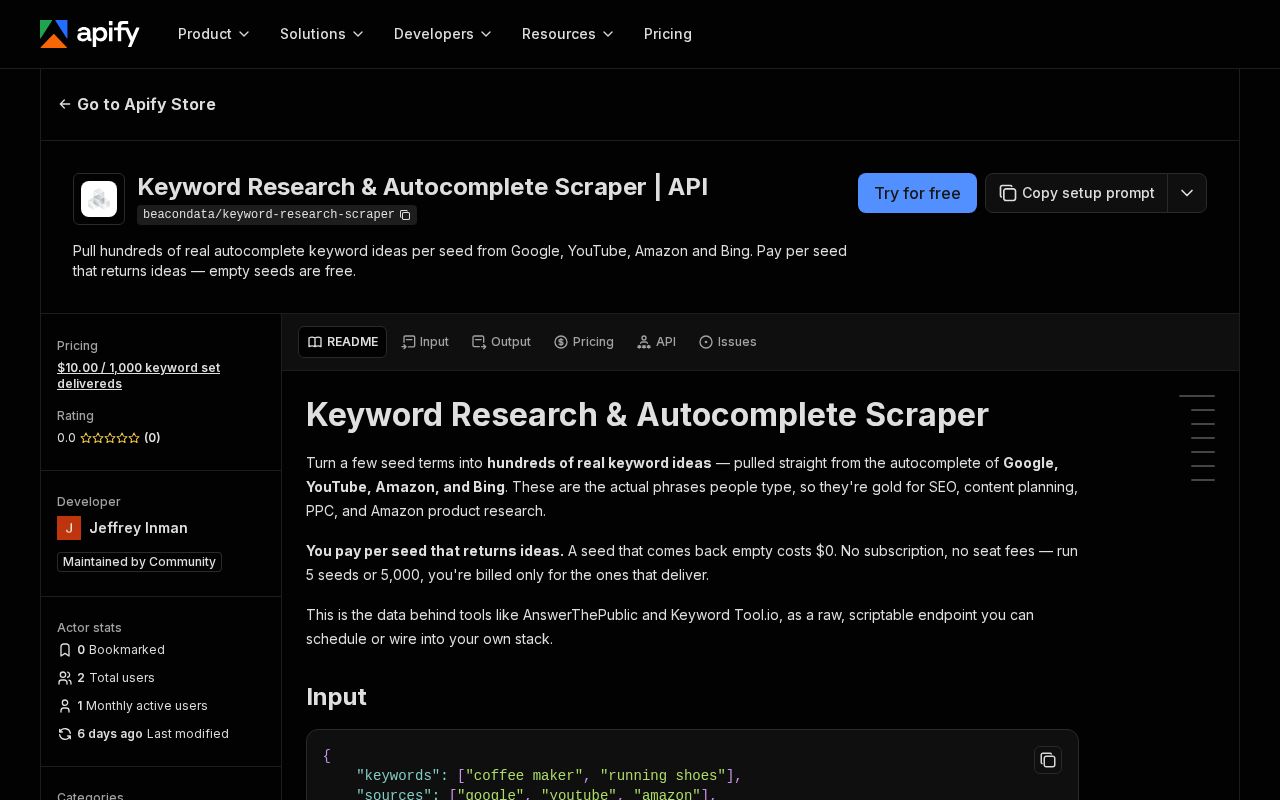This screenshot has width=1280, height=800.
Task: Click the rating count (0)
Action: [x=152, y=438]
